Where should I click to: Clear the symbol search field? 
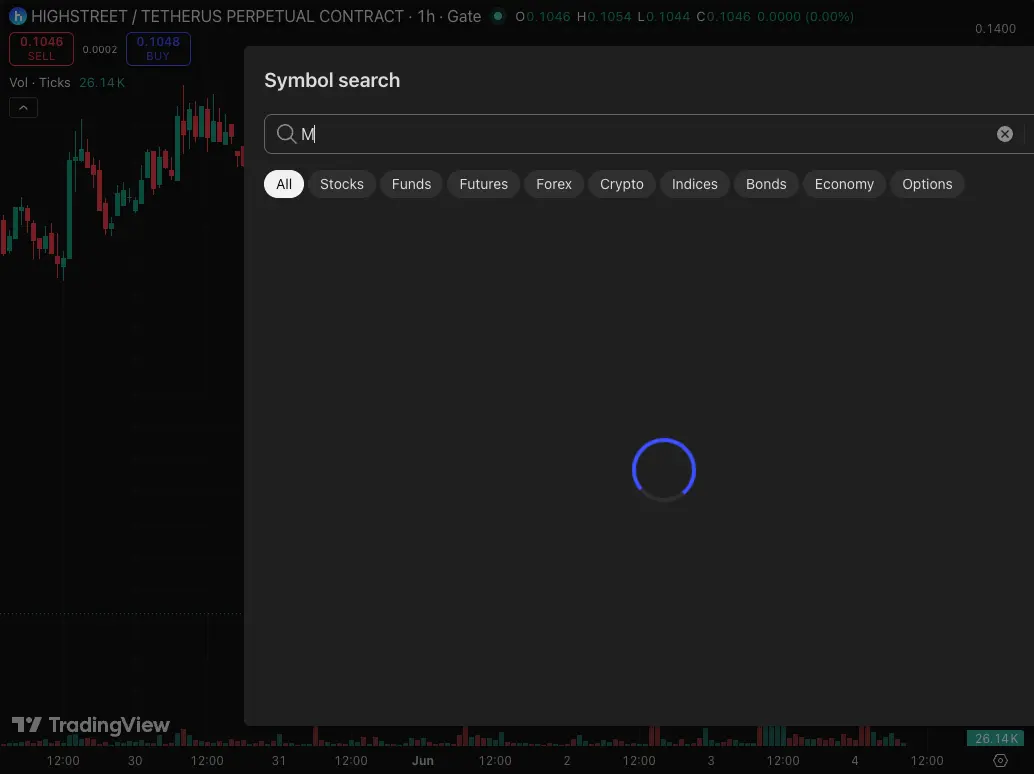[x=1004, y=134]
